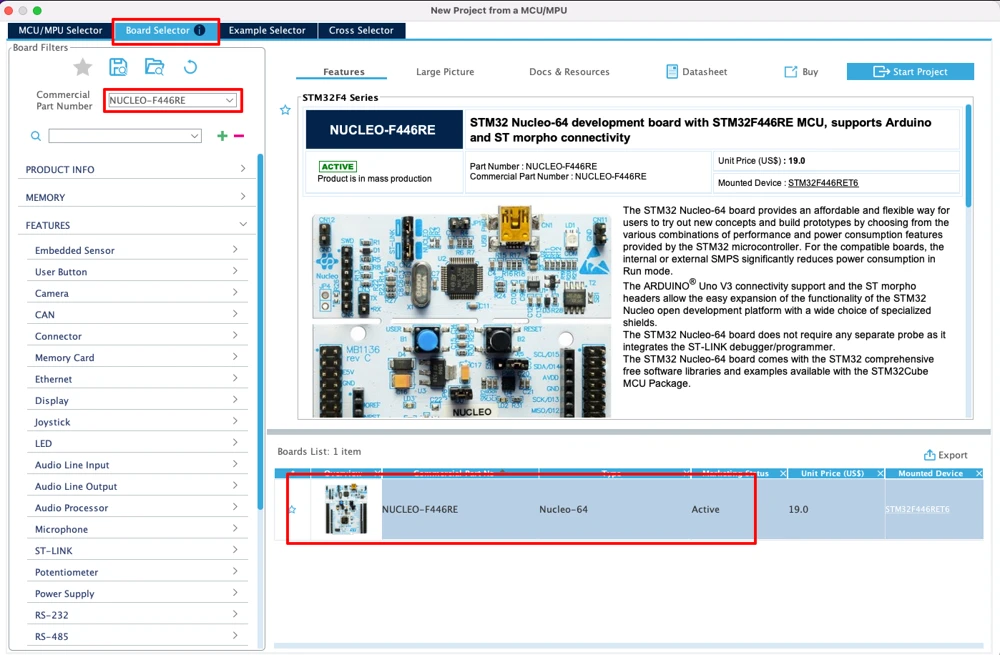
Task: Expand the ST-LINK filter
Action: pyautogui.click(x=137, y=551)
